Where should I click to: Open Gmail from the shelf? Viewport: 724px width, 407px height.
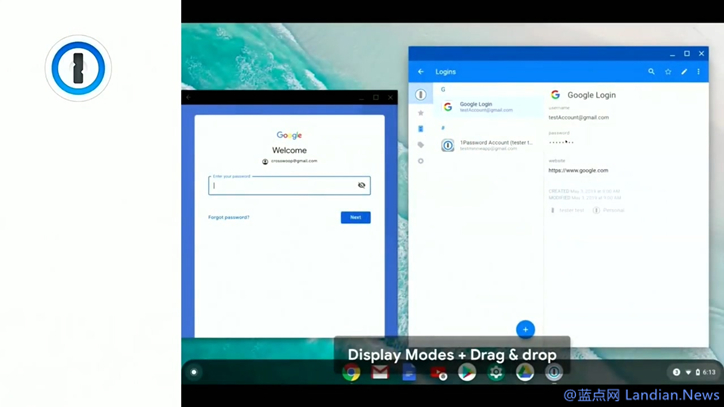point(380,372)
